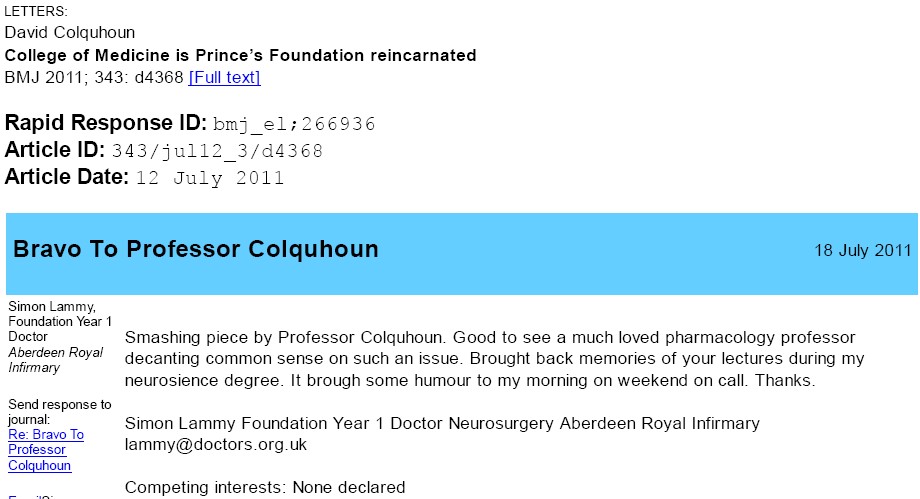Click 'Simon Lammy,' name in left sidebar
Screen dimensions: 920x499
click(52, 306)
